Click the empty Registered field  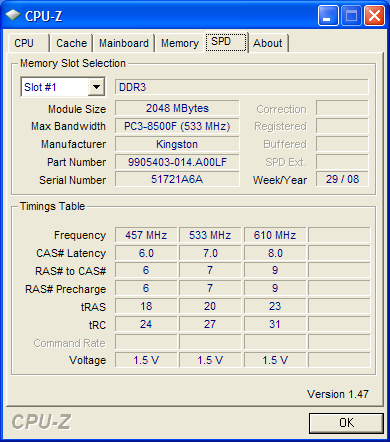tap(342, 126)
